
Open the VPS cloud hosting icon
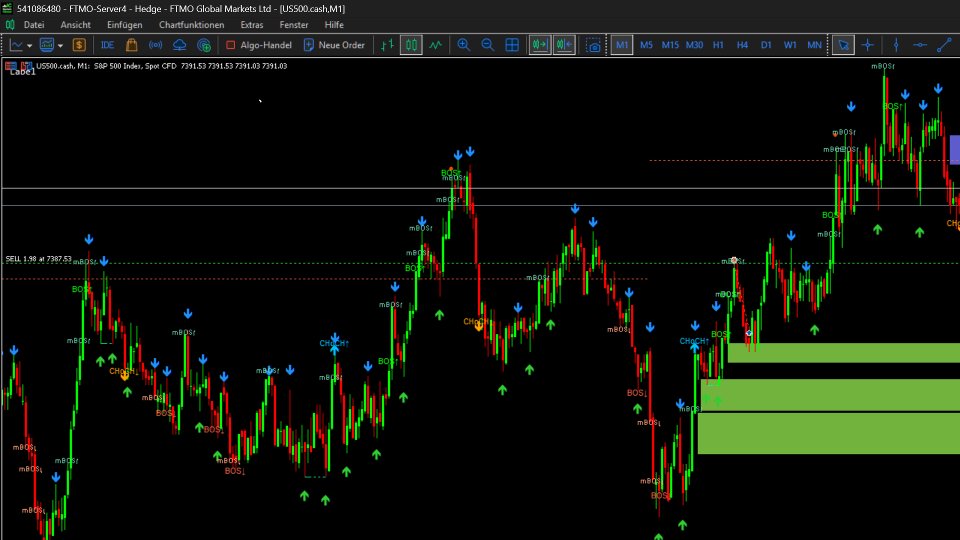coord(179,45)
